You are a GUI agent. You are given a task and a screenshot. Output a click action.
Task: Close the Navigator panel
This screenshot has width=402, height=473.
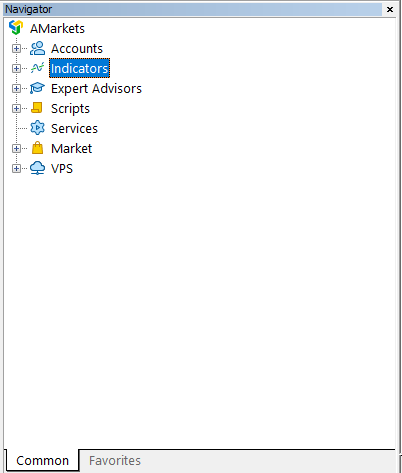pos(390,9)
